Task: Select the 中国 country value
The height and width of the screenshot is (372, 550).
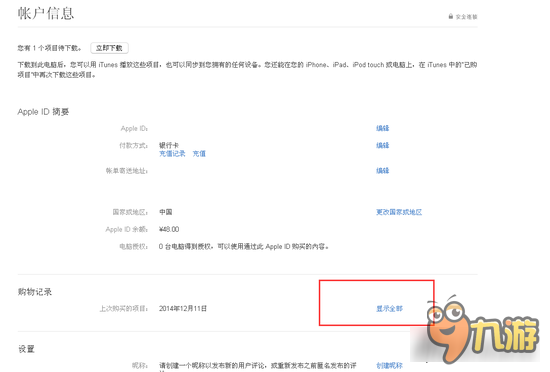Action: [x=166, y=212]
